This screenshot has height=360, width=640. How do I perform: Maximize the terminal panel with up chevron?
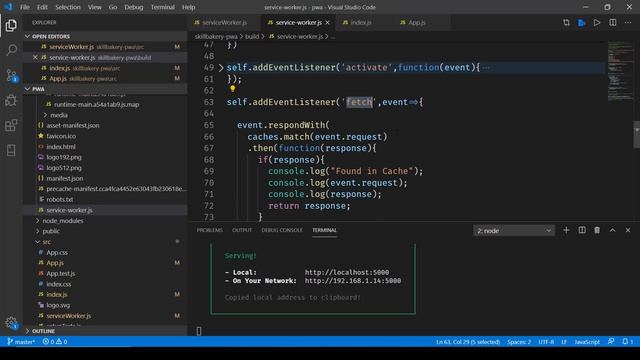(x=613, y=230)
